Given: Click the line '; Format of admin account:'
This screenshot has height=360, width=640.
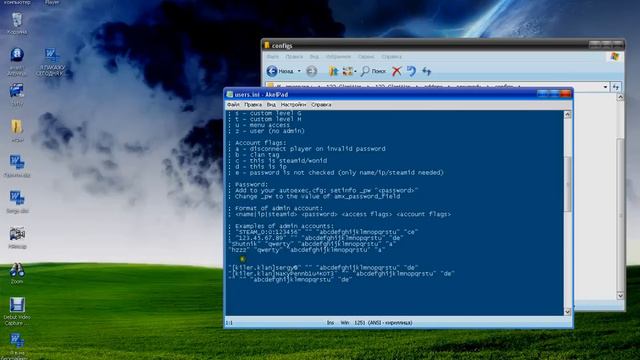Looking at the screenshot, I should 276,208.
